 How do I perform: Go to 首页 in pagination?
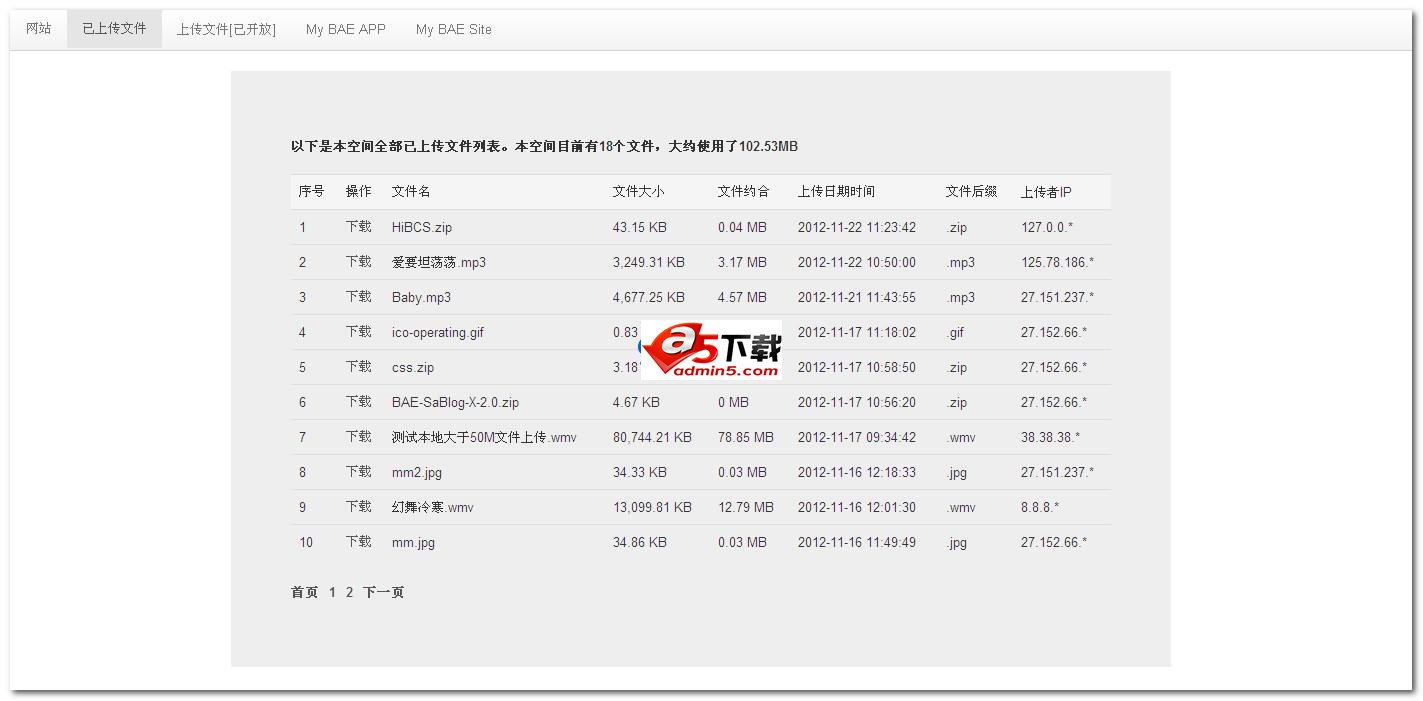click(304, 592)
